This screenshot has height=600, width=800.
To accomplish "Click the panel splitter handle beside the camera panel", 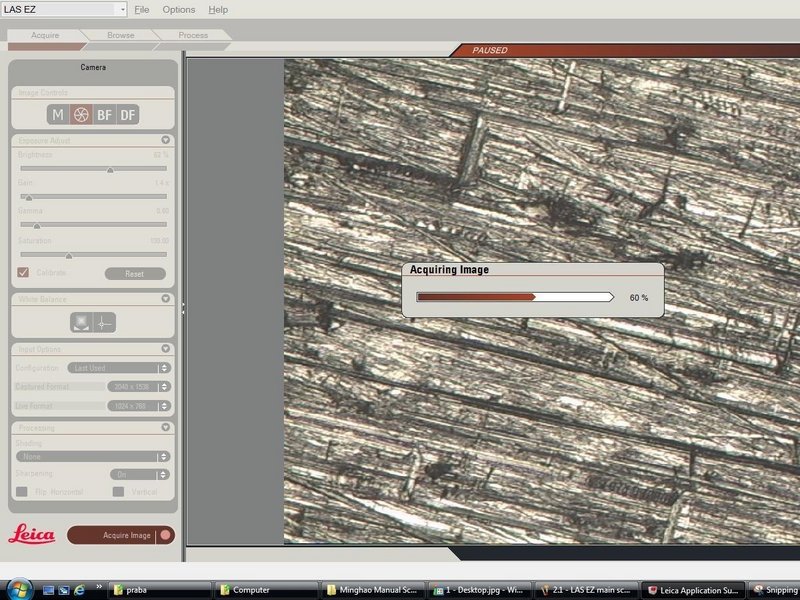I will (183, 308).
